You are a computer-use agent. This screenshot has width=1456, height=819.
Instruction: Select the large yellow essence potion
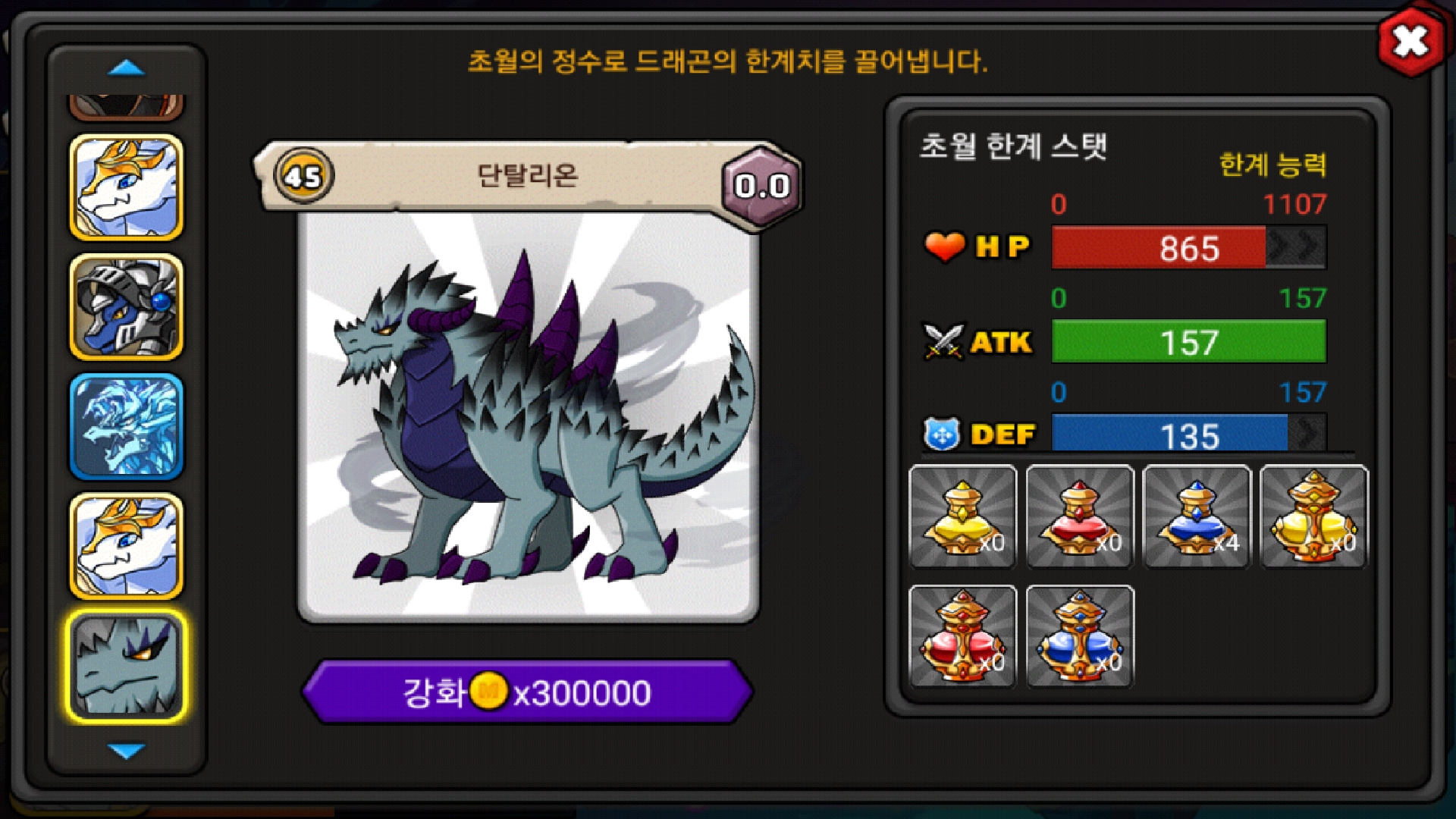click(x=1314, y=516)
